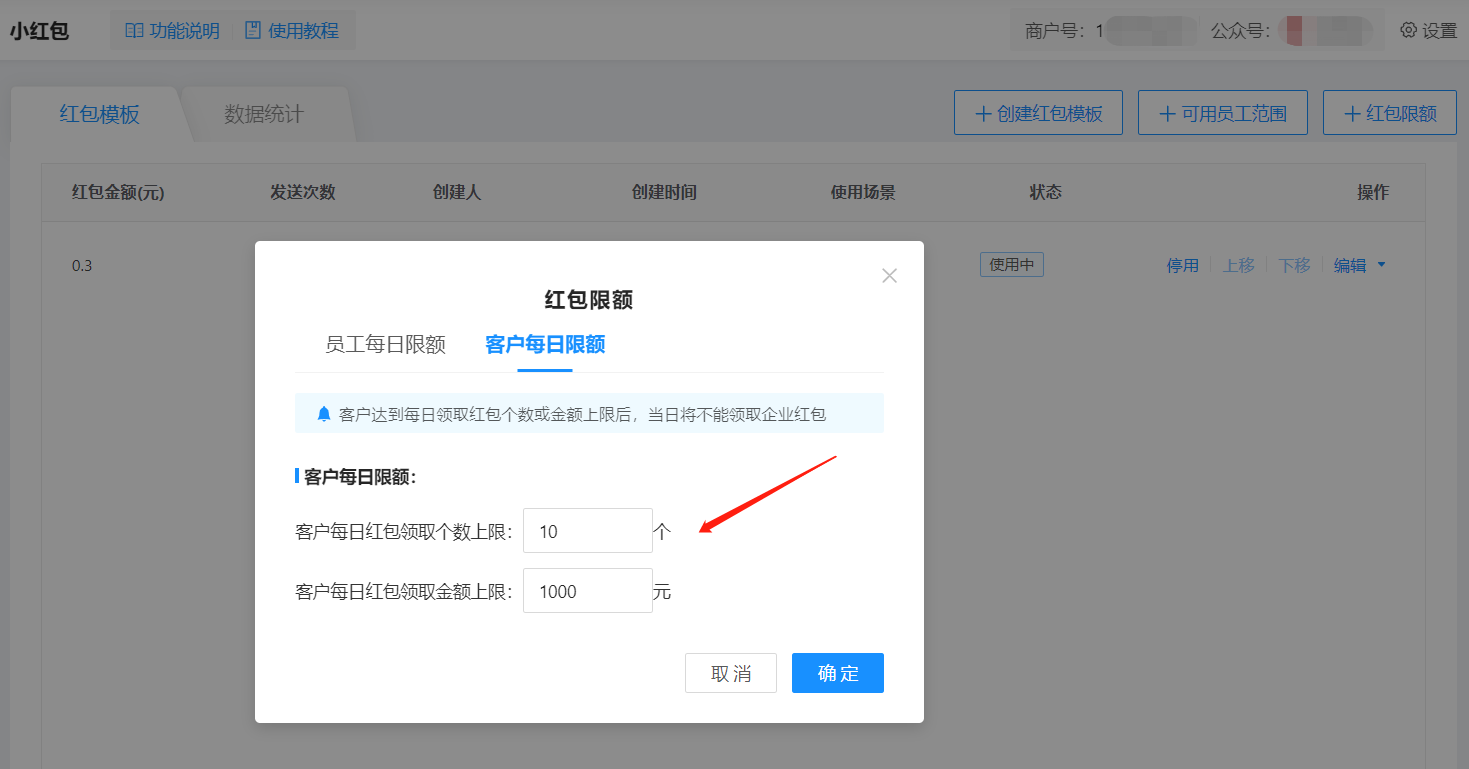Click the 状态 column header
This screenshot has height=769, width=1469.
tap(1046, 192)
